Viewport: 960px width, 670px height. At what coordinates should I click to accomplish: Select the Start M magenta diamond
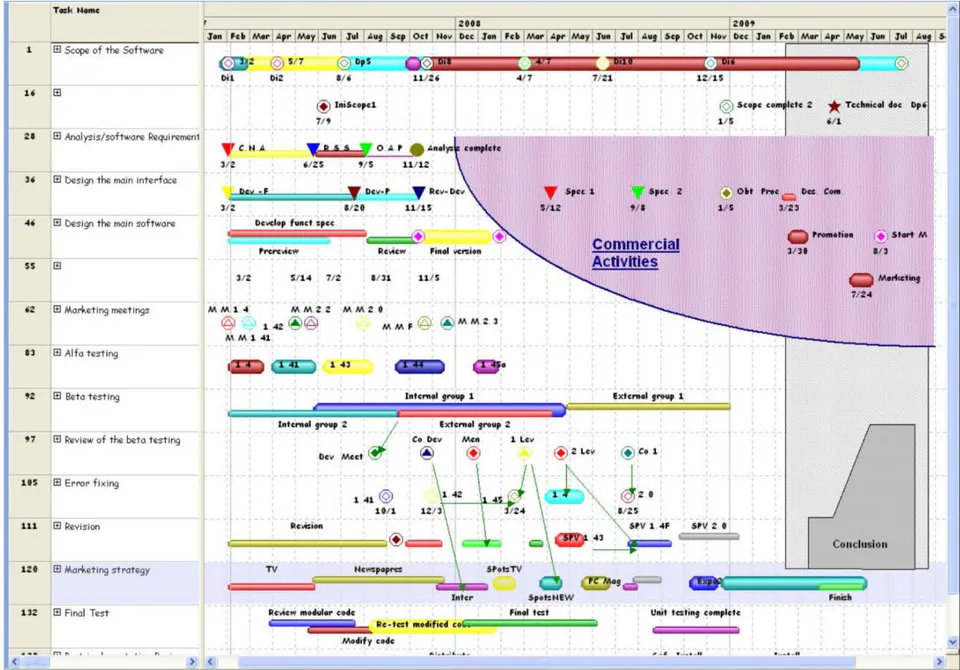coord(880,236)
